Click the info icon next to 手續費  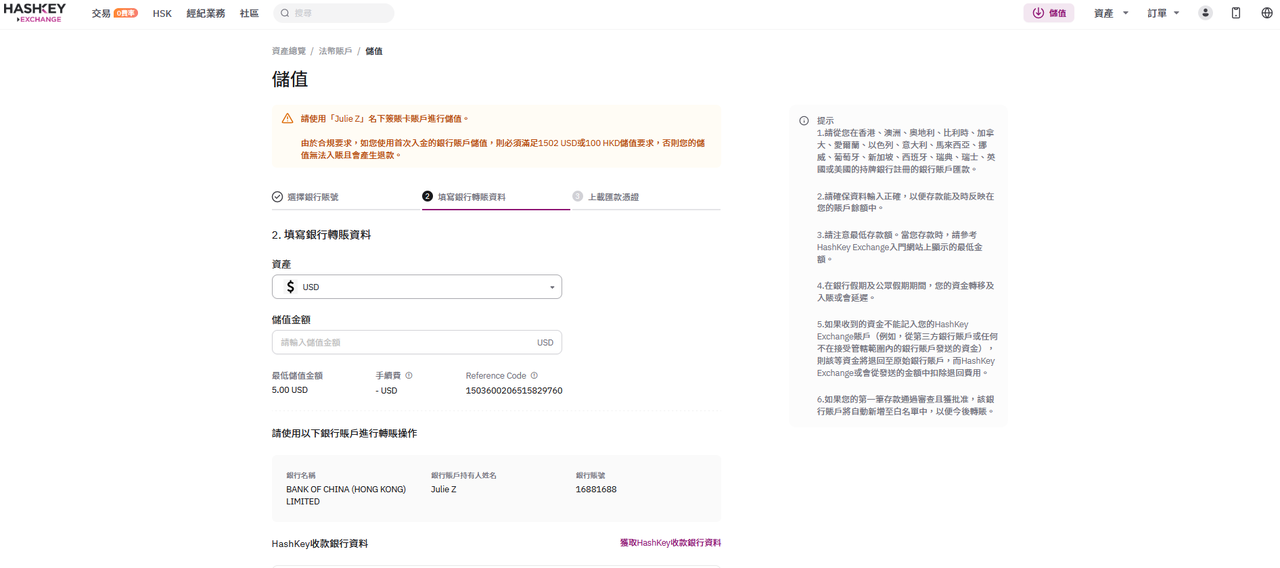(409, 376)
